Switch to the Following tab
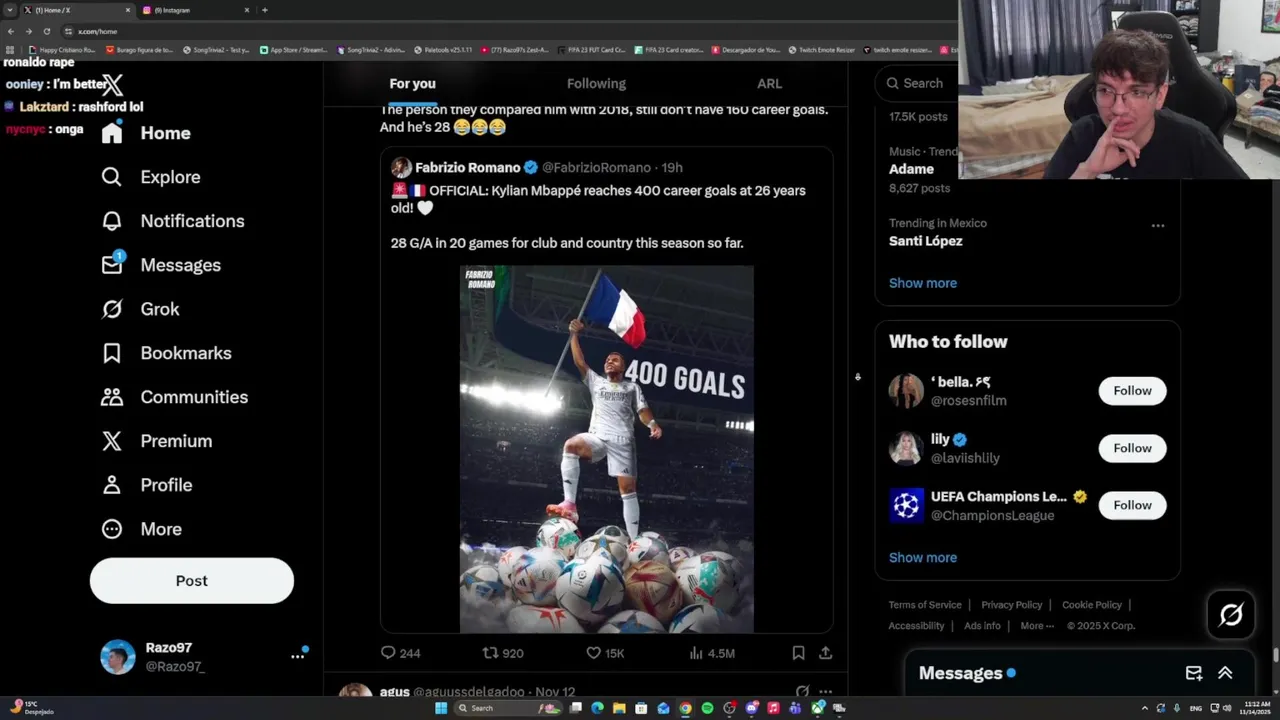1280x720 pixels. [596, 84]
